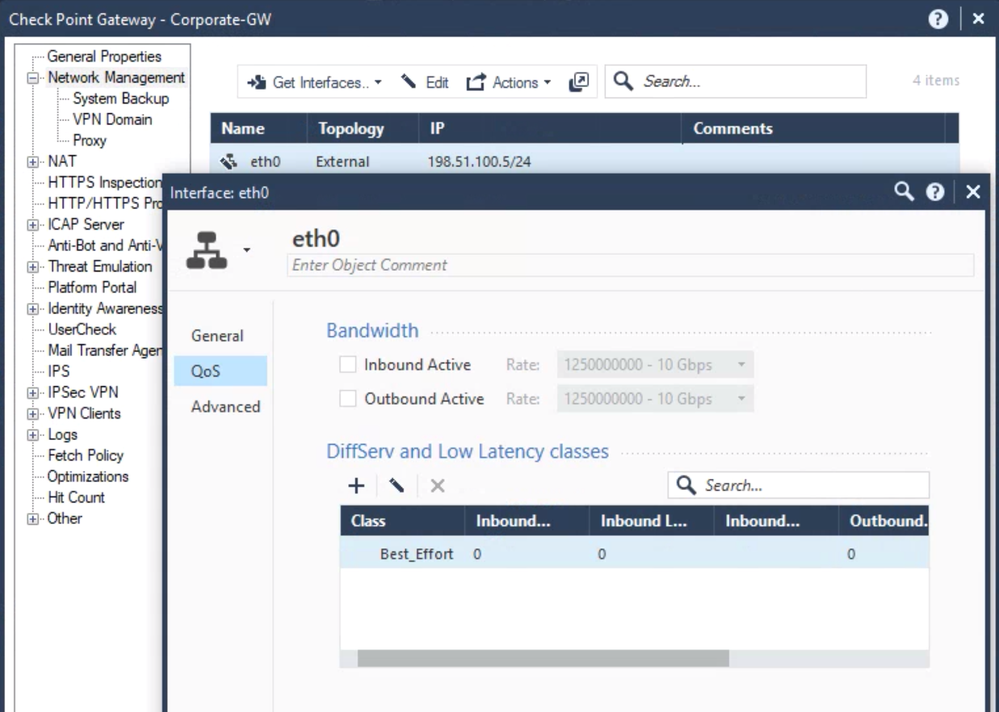Screen dimensions: 999x712
Task: Sort interfaces by the Comments column header
Action: [x=814, y=129]
